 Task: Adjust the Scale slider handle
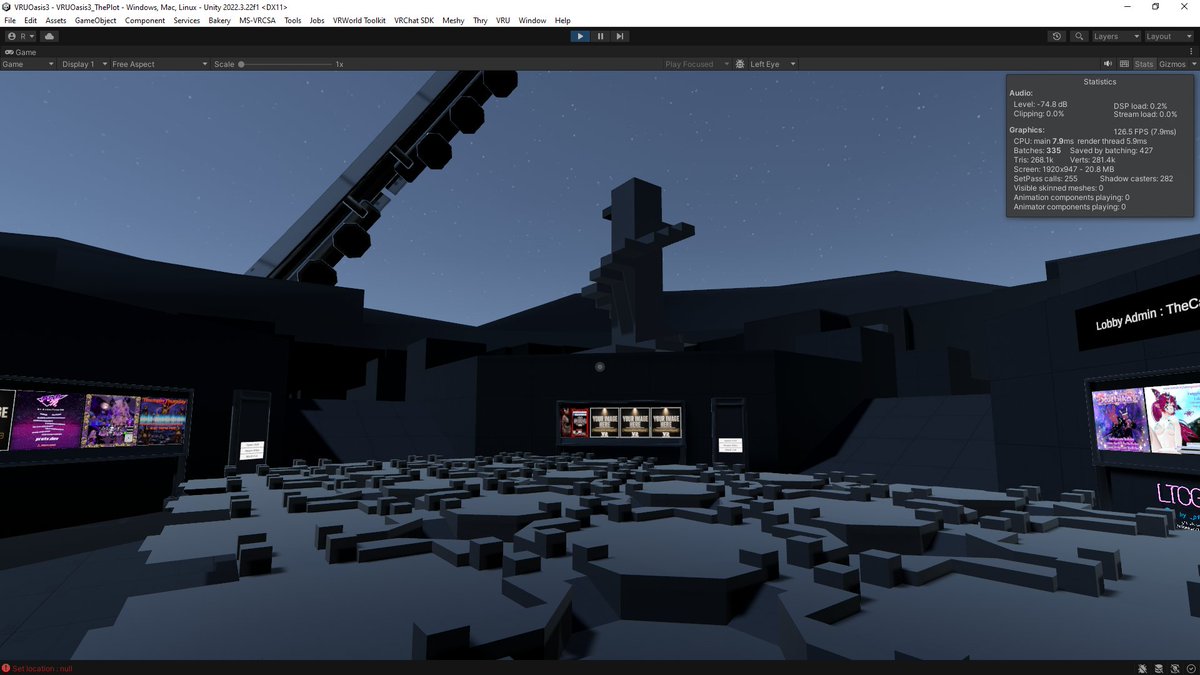(241, 64)
